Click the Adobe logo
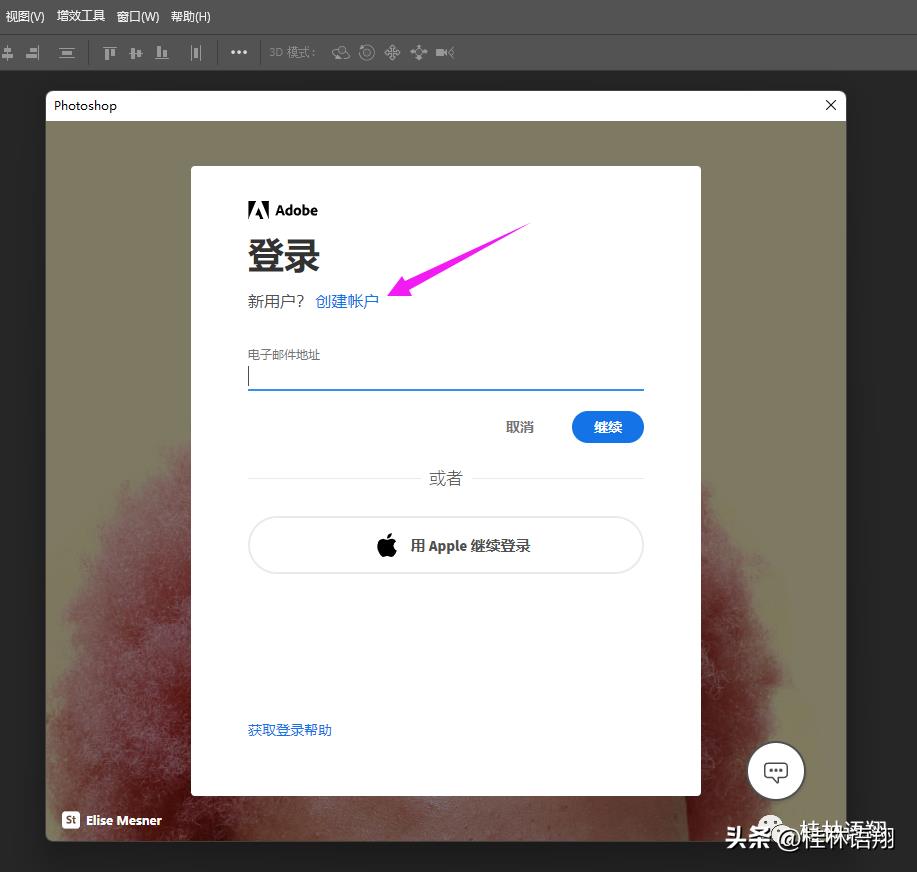This screenshot has width=917, height=872. coord(282,210)
